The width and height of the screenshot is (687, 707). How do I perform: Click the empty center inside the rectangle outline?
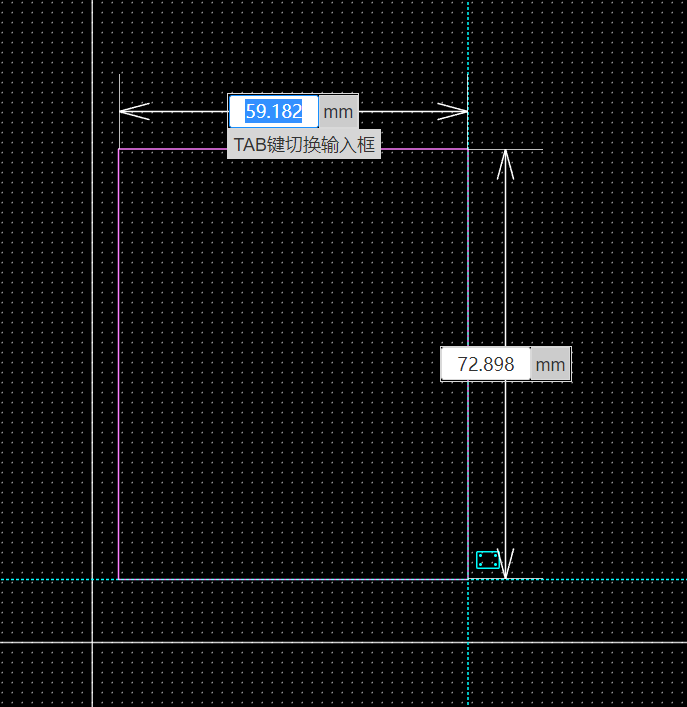293,365
